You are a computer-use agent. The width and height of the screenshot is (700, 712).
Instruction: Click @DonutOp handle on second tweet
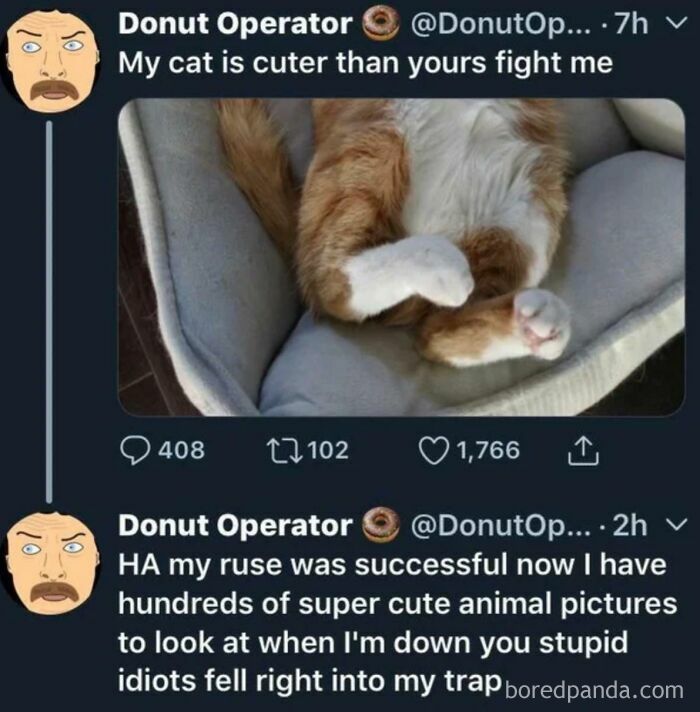[x=501, y=525]
